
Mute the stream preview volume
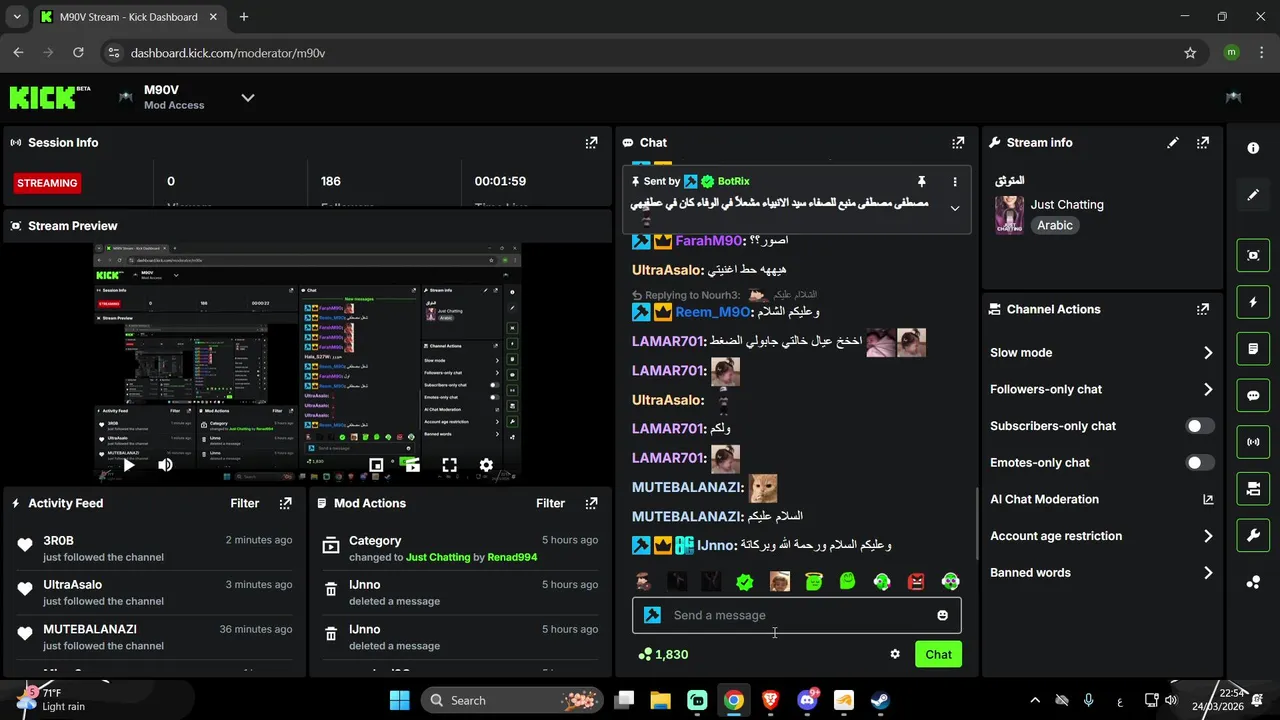(x=165, y=465)
